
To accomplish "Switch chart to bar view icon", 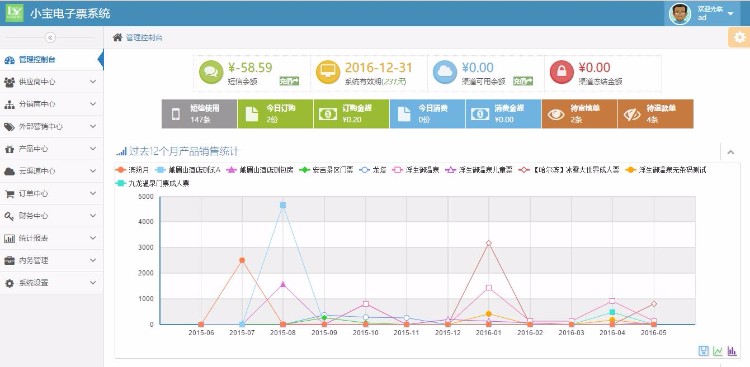I will click(732, 351).
